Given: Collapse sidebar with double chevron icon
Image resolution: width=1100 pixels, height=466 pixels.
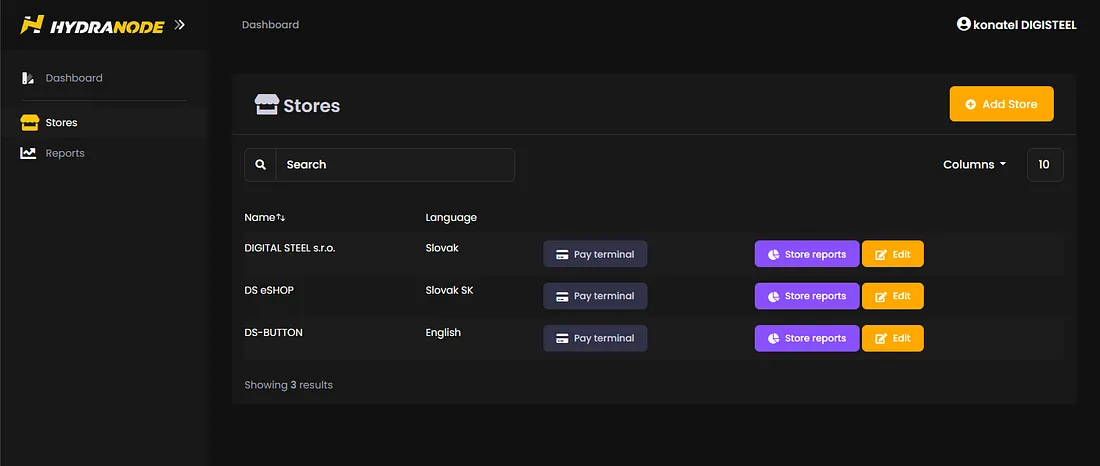Looking at the screenshot, I should [x=179, y=25].
